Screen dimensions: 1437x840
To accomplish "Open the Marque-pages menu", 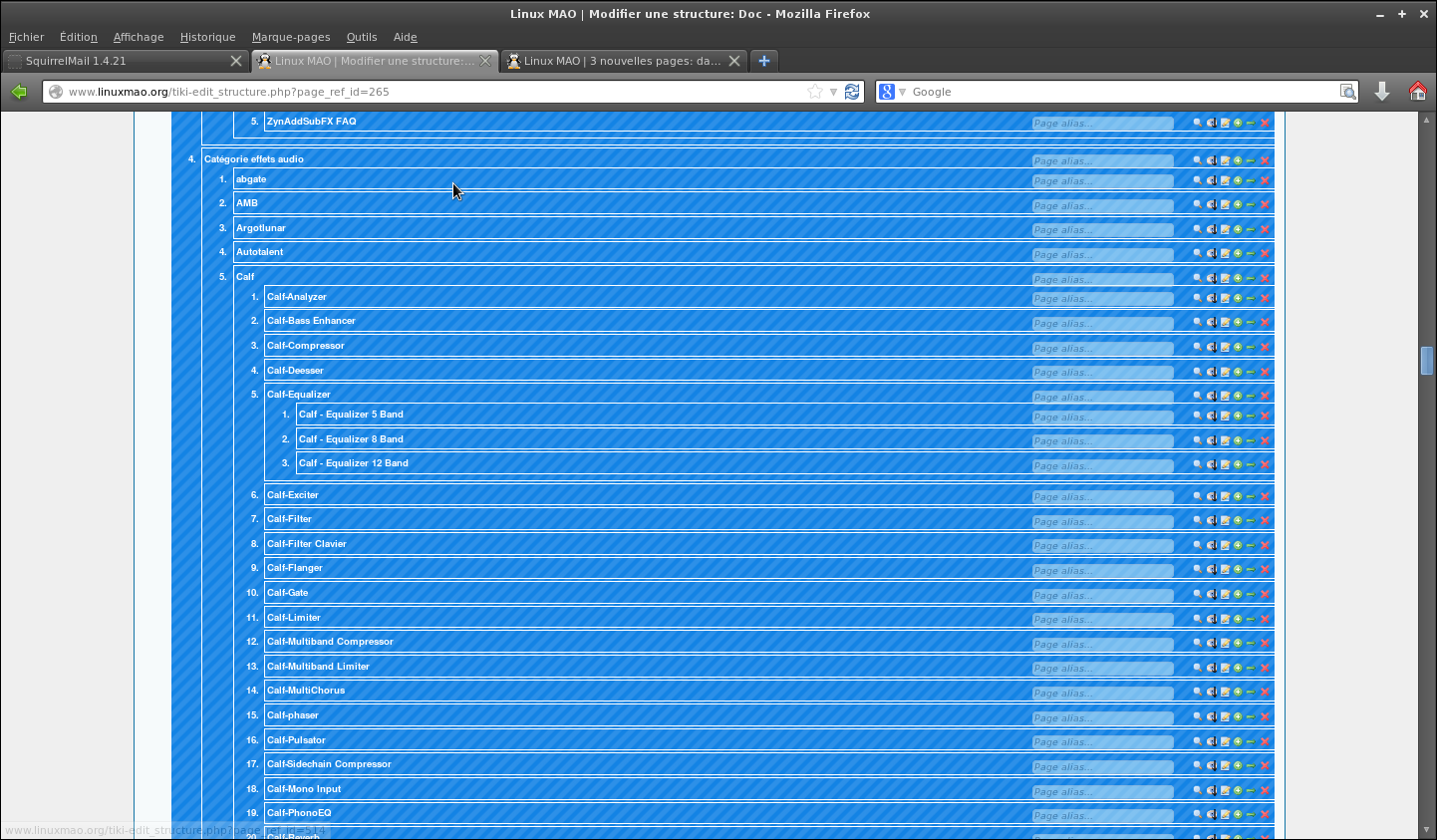I will [x=291, y=37].
